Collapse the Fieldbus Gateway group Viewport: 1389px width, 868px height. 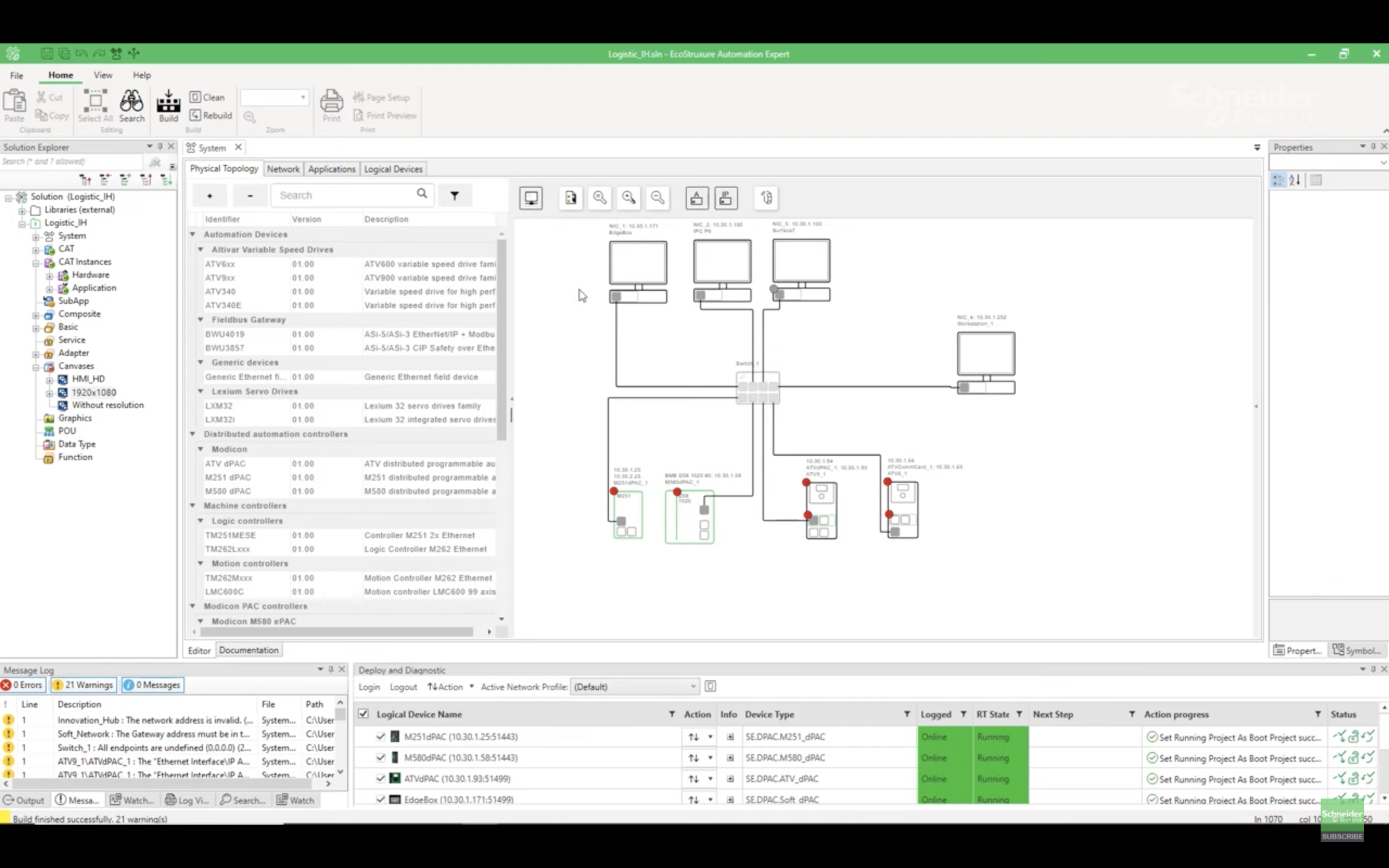(x=200, y=319)
